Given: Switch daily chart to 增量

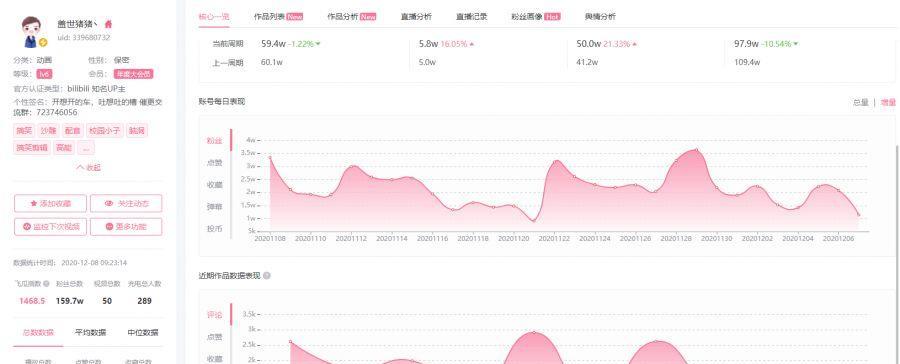Looking at the screenshot, I should click(x=888, y=102).
